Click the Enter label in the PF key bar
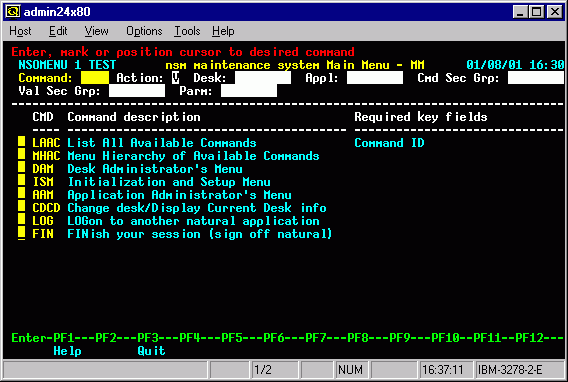The width and height of the screenshot is (568, 382). pos(29,338)
